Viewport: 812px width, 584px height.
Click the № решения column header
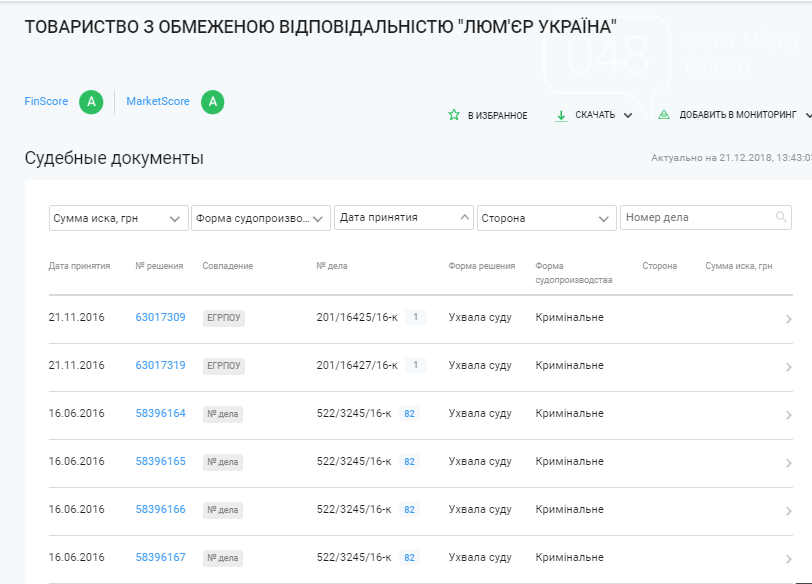point(160,266)
